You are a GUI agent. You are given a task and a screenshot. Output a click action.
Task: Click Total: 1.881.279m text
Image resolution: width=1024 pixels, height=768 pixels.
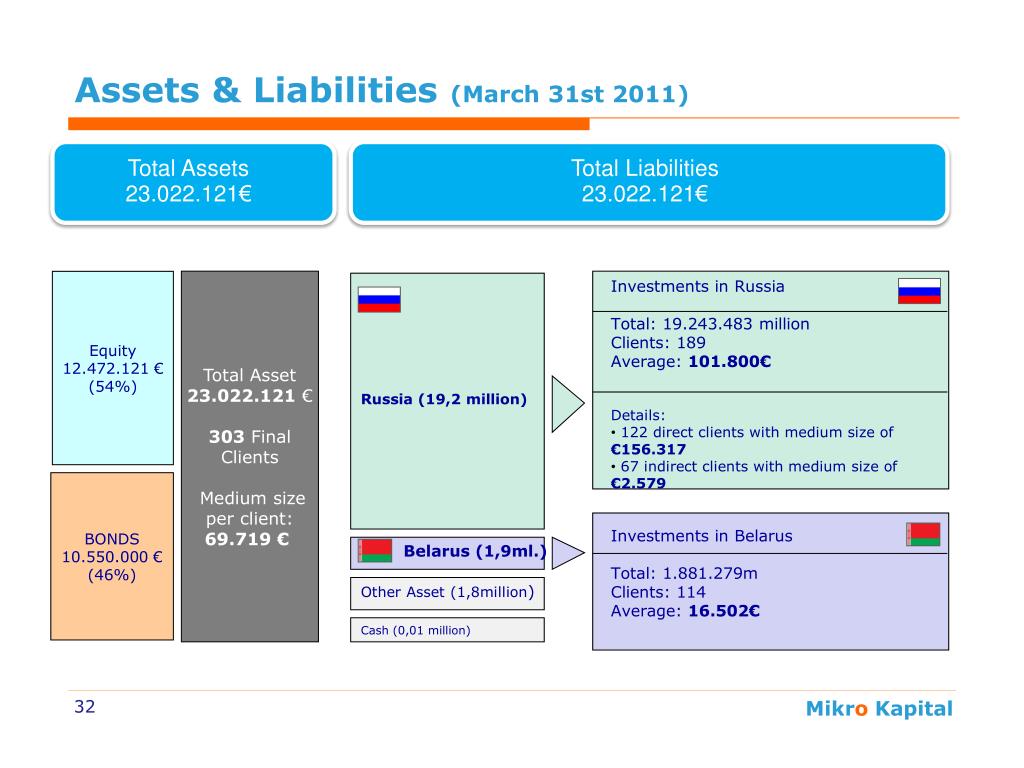(x=684, y=573)
